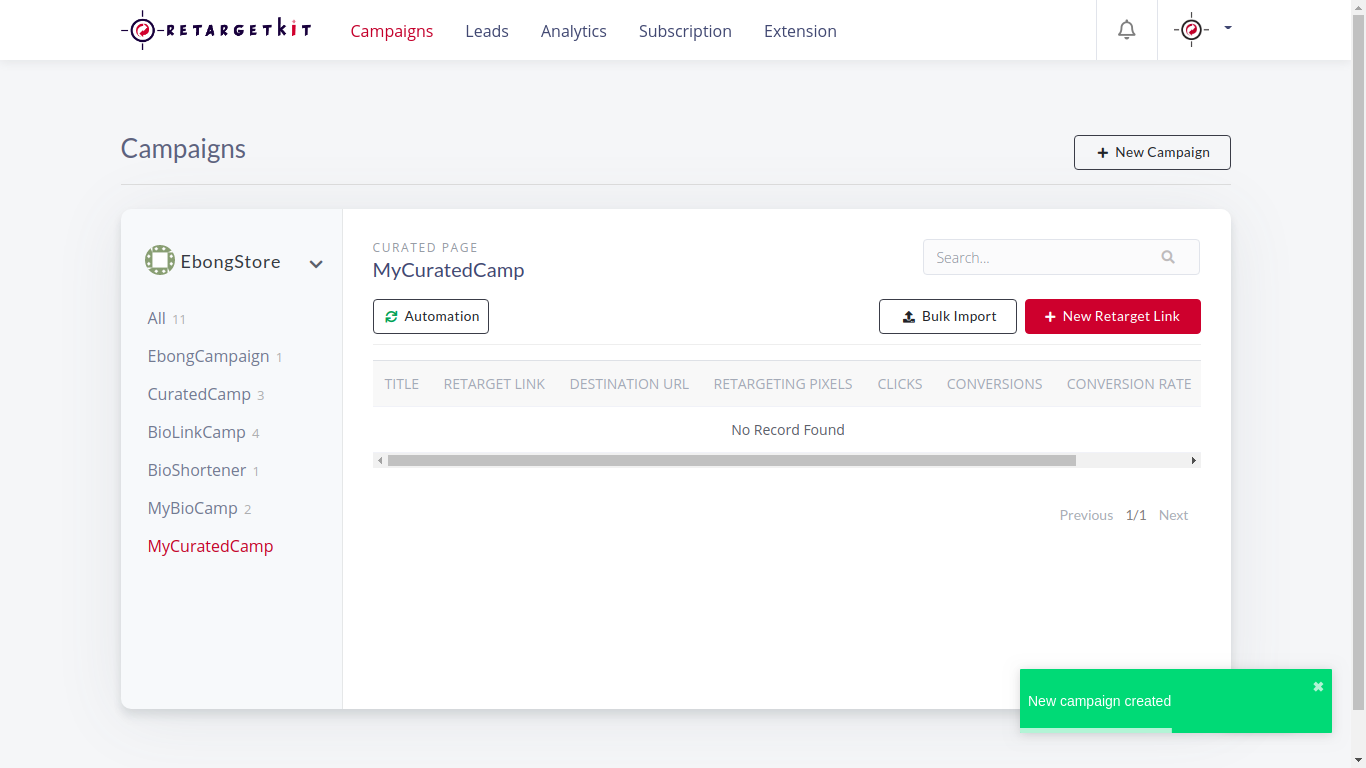Open the Subscription page
Viewport: 1366px width, 768px height.
coord(685,31)
